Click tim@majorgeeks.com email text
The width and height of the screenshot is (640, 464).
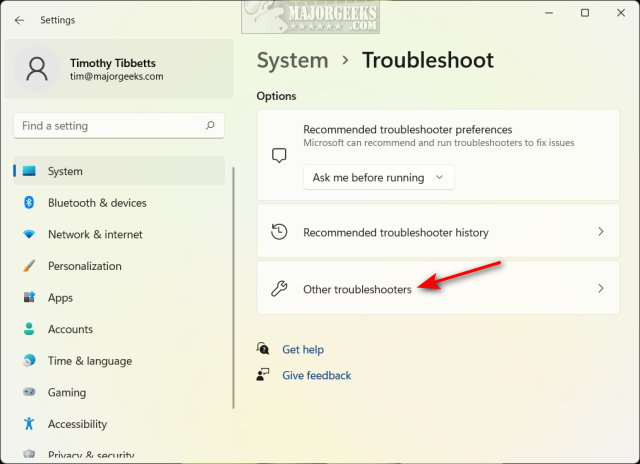tap(116, 76)
